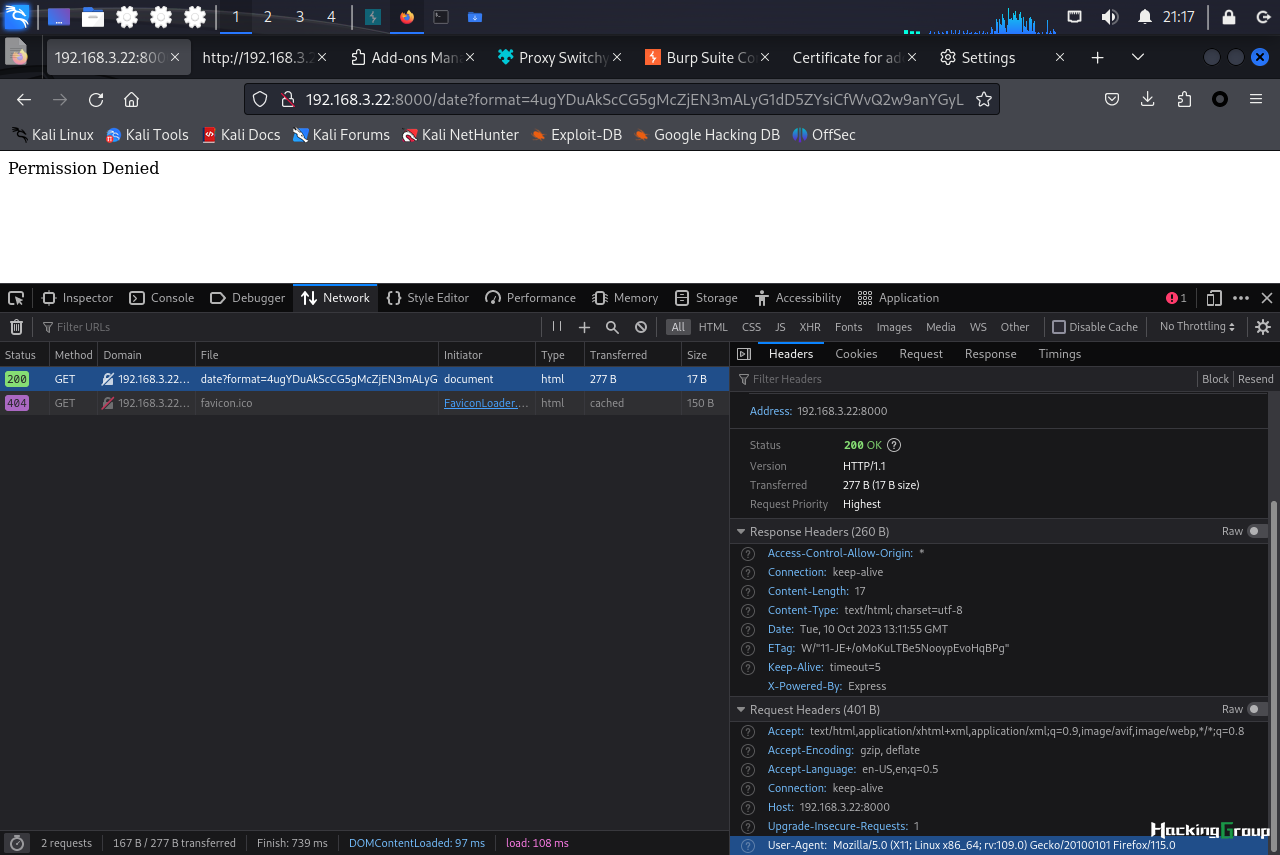Screen dimensions: 1280x855
Task: Pause network recording in devtools toolbar
Action: tap(557, 327)
